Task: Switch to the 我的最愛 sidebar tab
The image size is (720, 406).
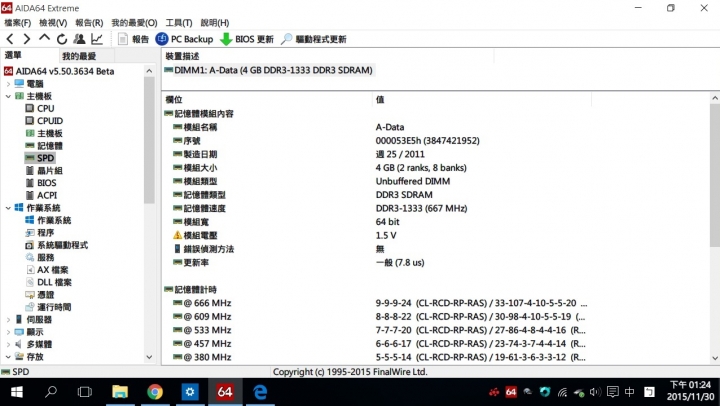Action: pyautogui.click(x=79, y=56)
